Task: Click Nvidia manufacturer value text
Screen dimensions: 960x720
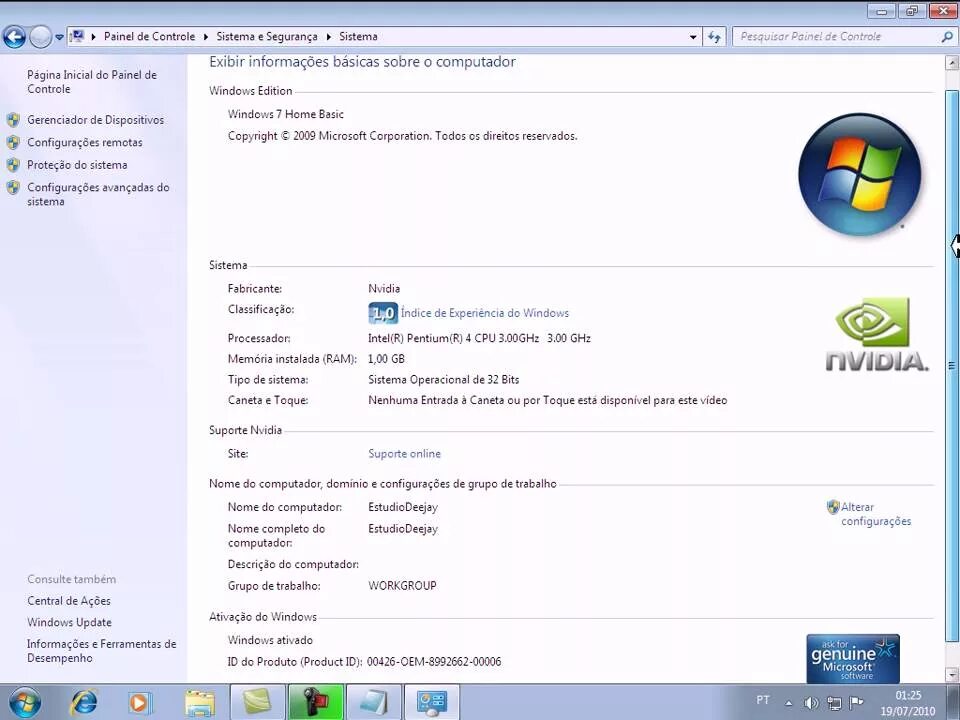Action: (x=384, y=289)
